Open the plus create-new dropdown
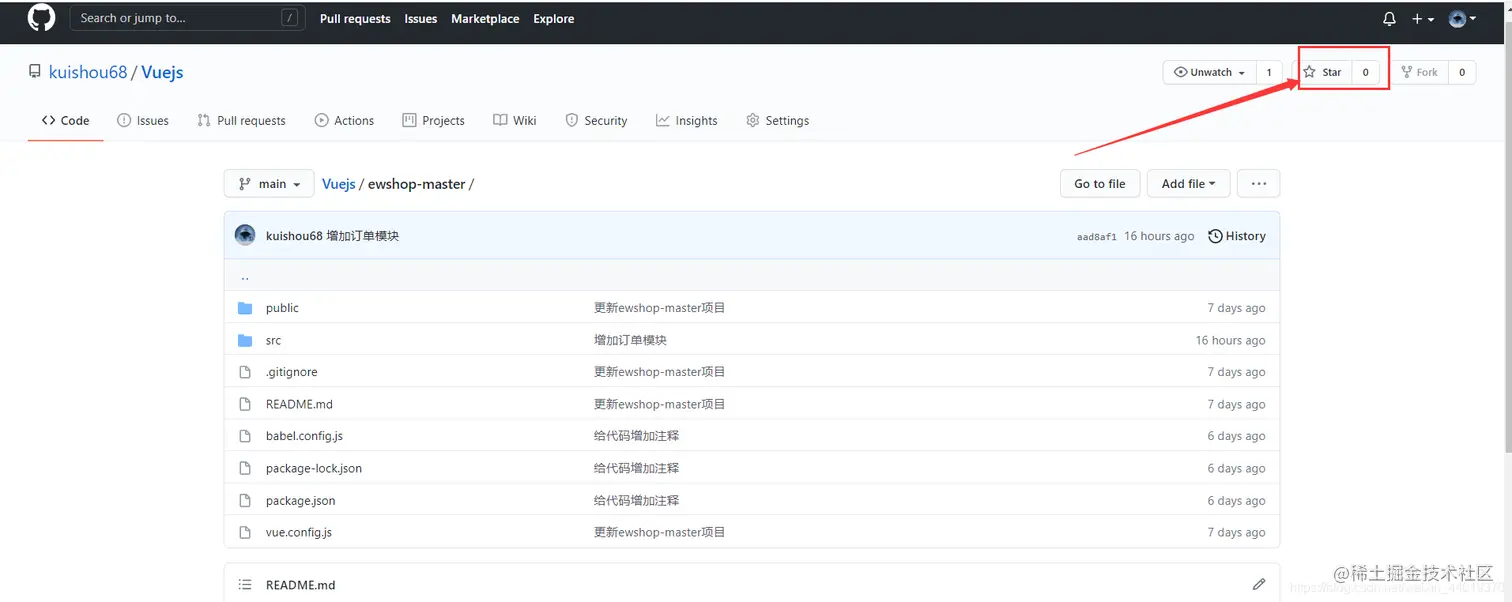Viewport: 1512px width, 602px height. 1423,19
